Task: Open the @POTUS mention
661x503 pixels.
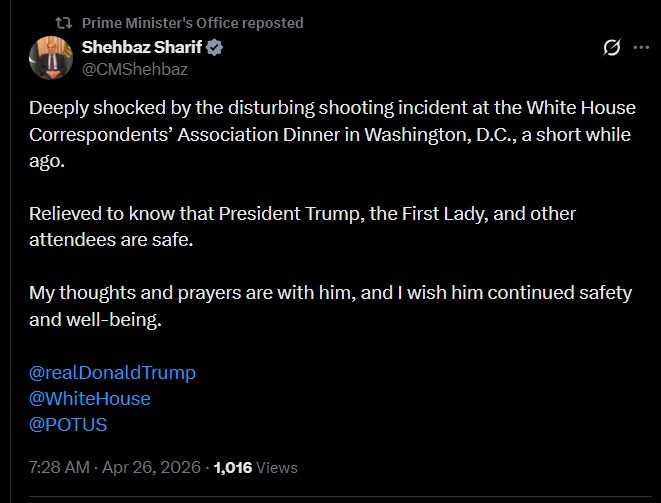Action: tap(68, 424)
